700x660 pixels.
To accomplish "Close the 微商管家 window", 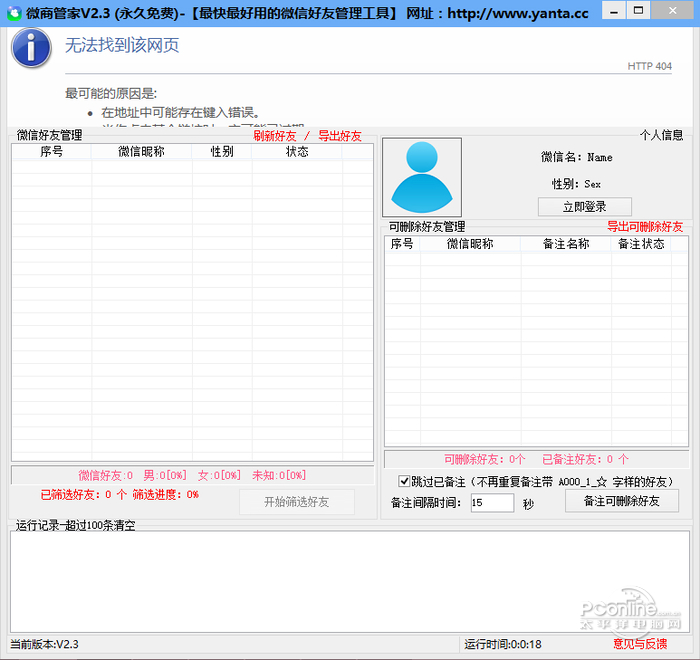I will click(672, 11).
